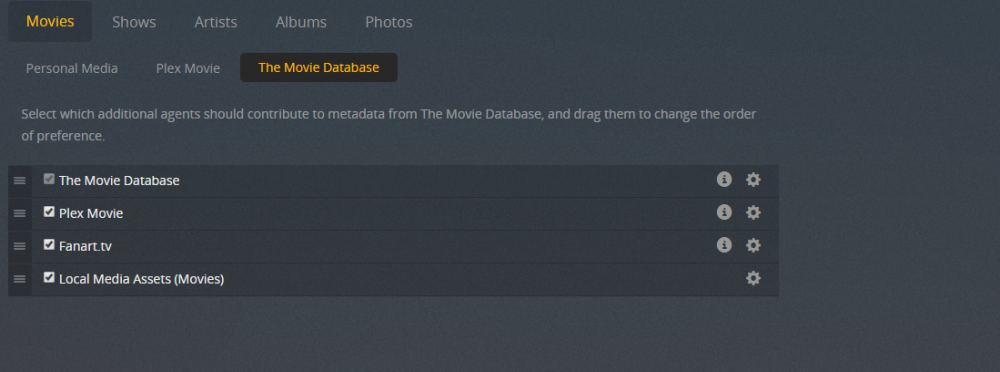
Task: Open Plex Movie agent settings gear
Action: pos(753,212)
